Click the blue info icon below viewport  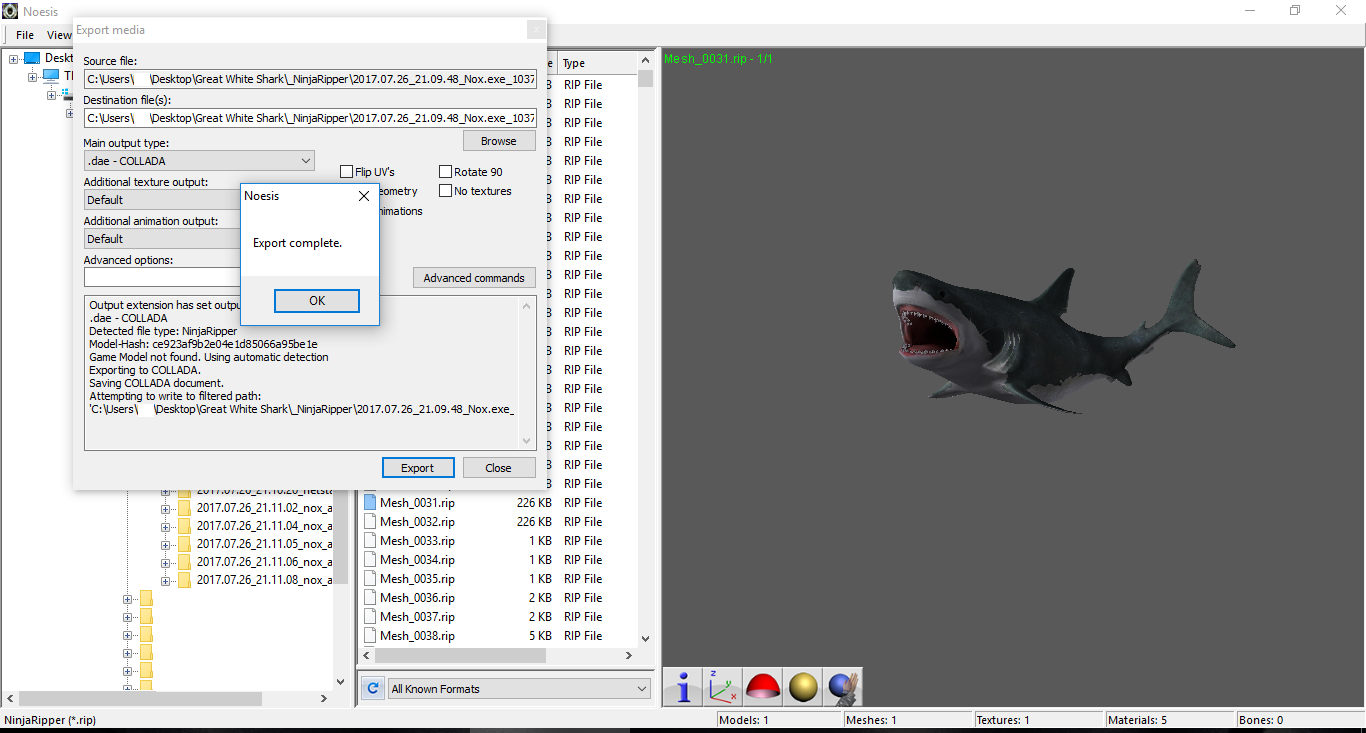(684, 687)
